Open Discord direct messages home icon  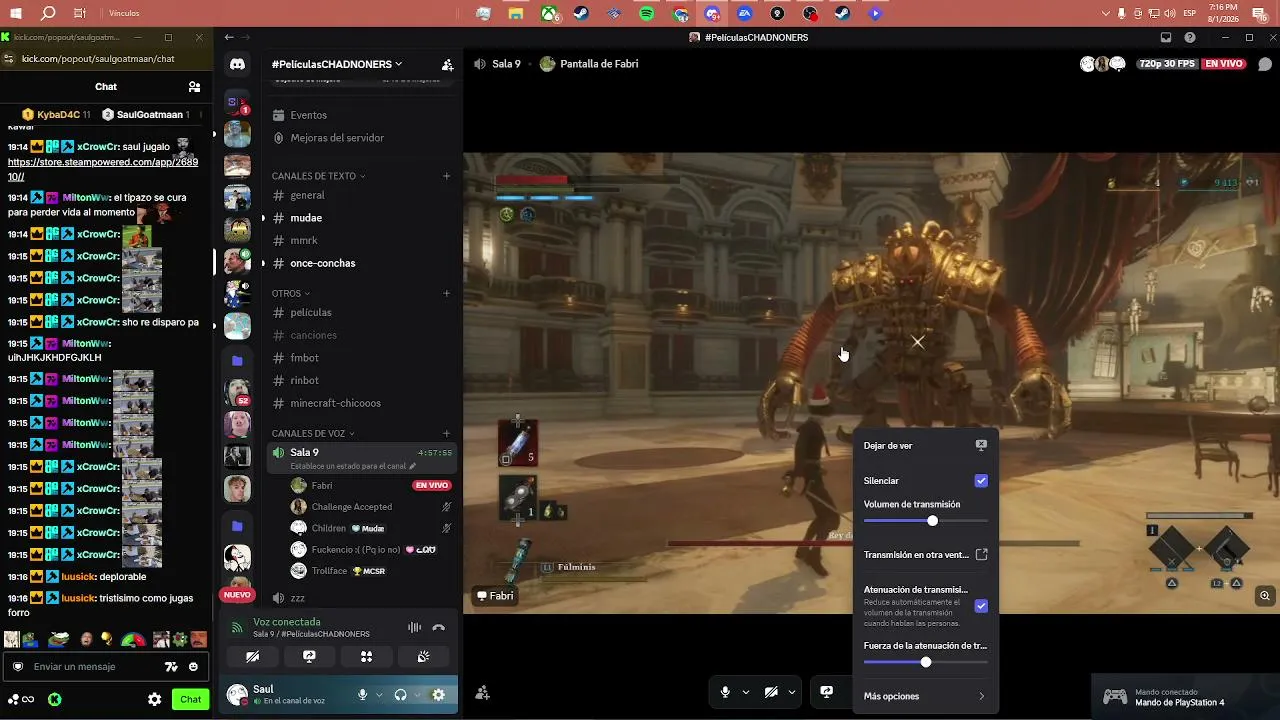pos(237,64)
